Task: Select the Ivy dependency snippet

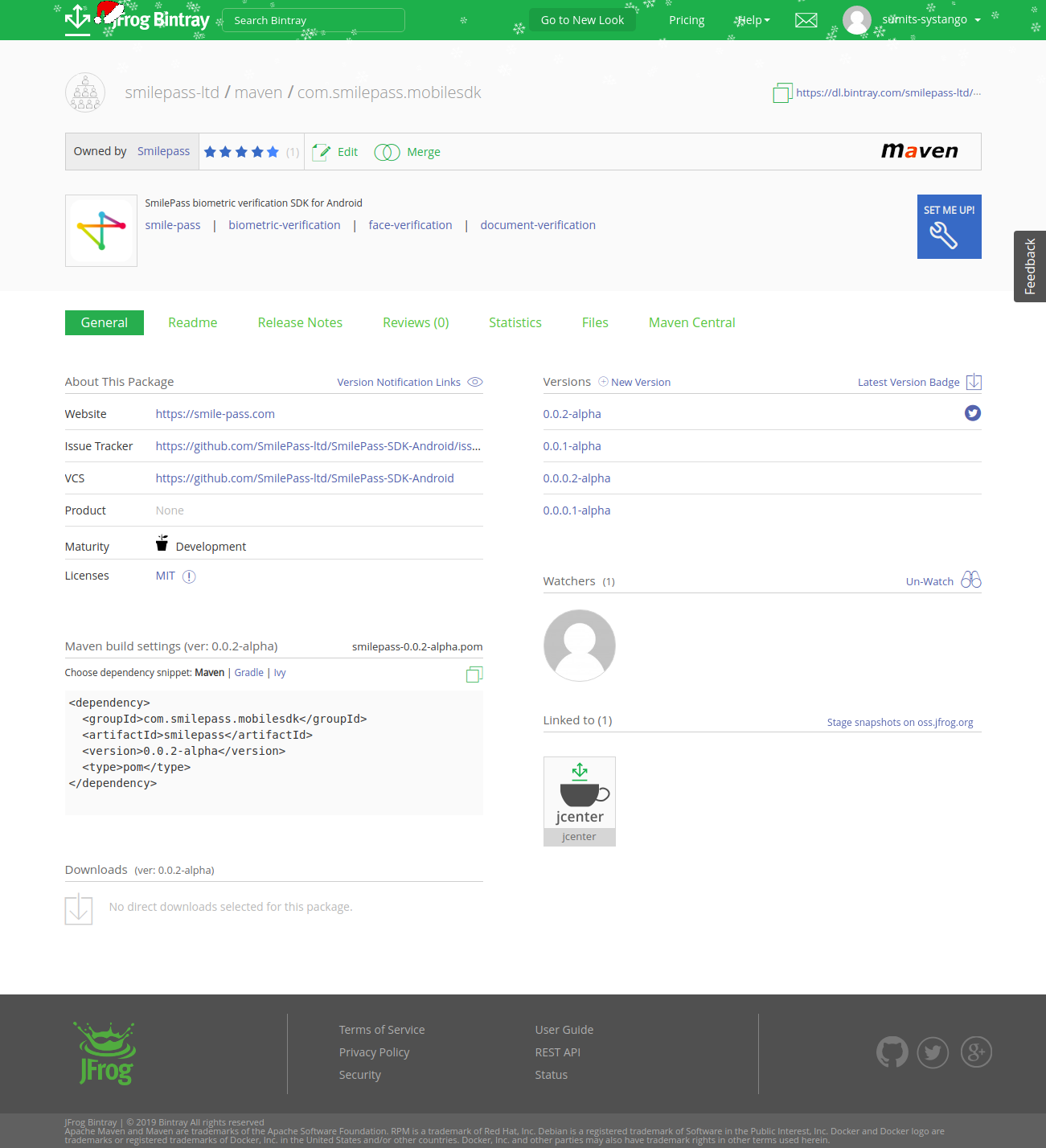Action: (x=280, y=673)
